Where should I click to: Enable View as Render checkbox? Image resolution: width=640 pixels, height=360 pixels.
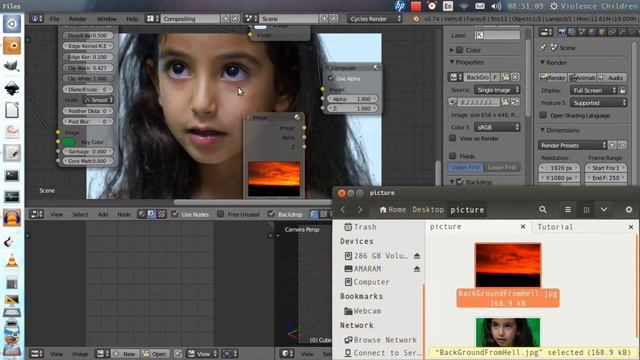click(x=453, y=138)
